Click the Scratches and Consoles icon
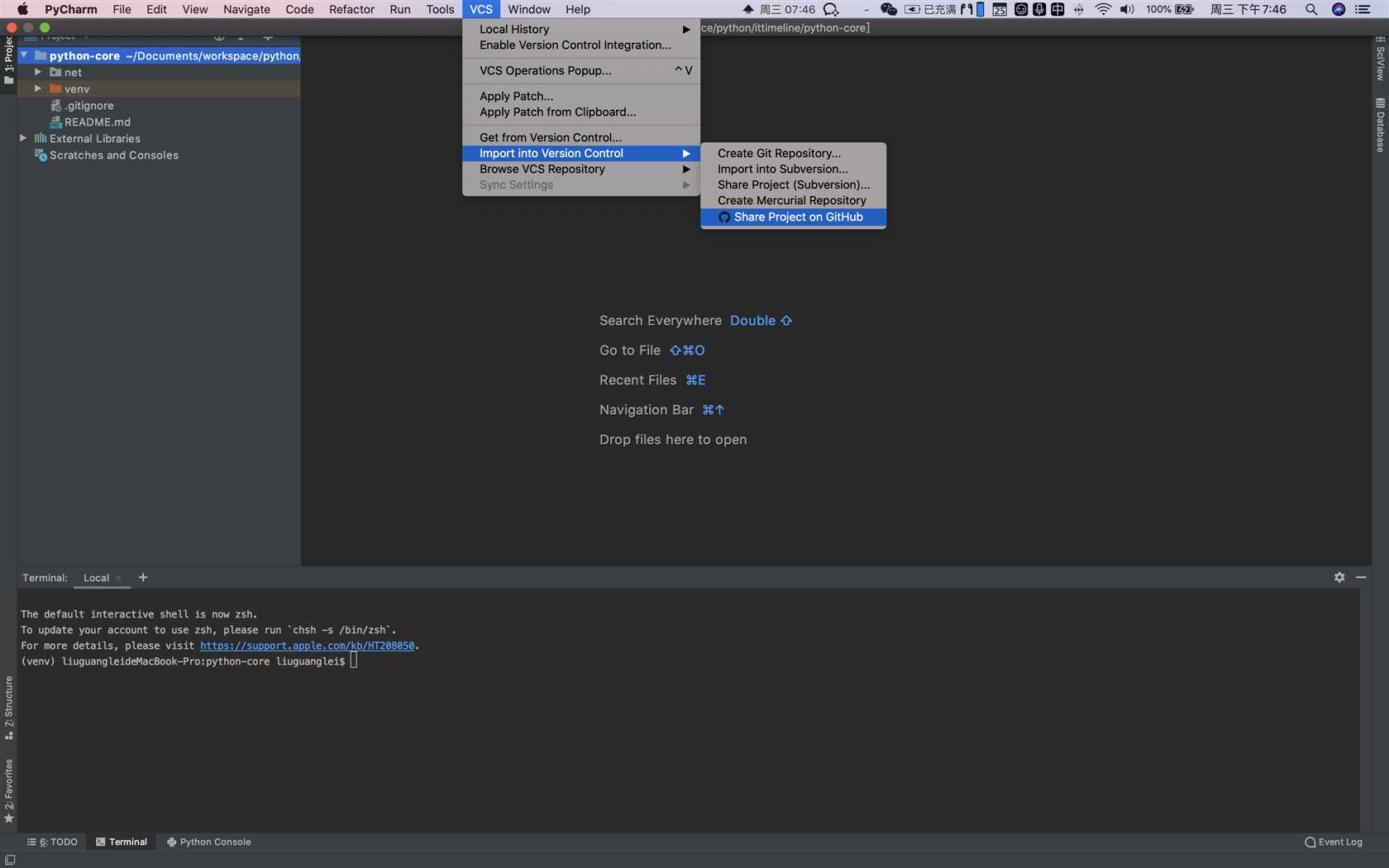Image resolution: width=1389 pixels, height=868 pixels. [40, 155]
